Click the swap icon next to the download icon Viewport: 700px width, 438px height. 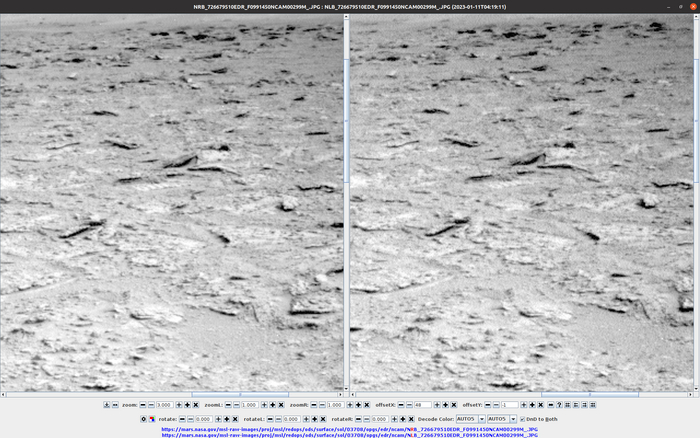point(115,405)
